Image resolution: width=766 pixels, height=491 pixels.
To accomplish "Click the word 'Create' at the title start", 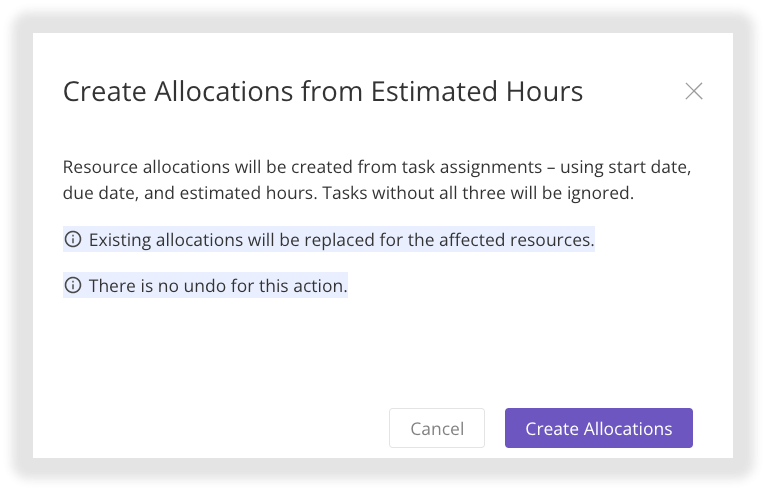I will point(105,91).
